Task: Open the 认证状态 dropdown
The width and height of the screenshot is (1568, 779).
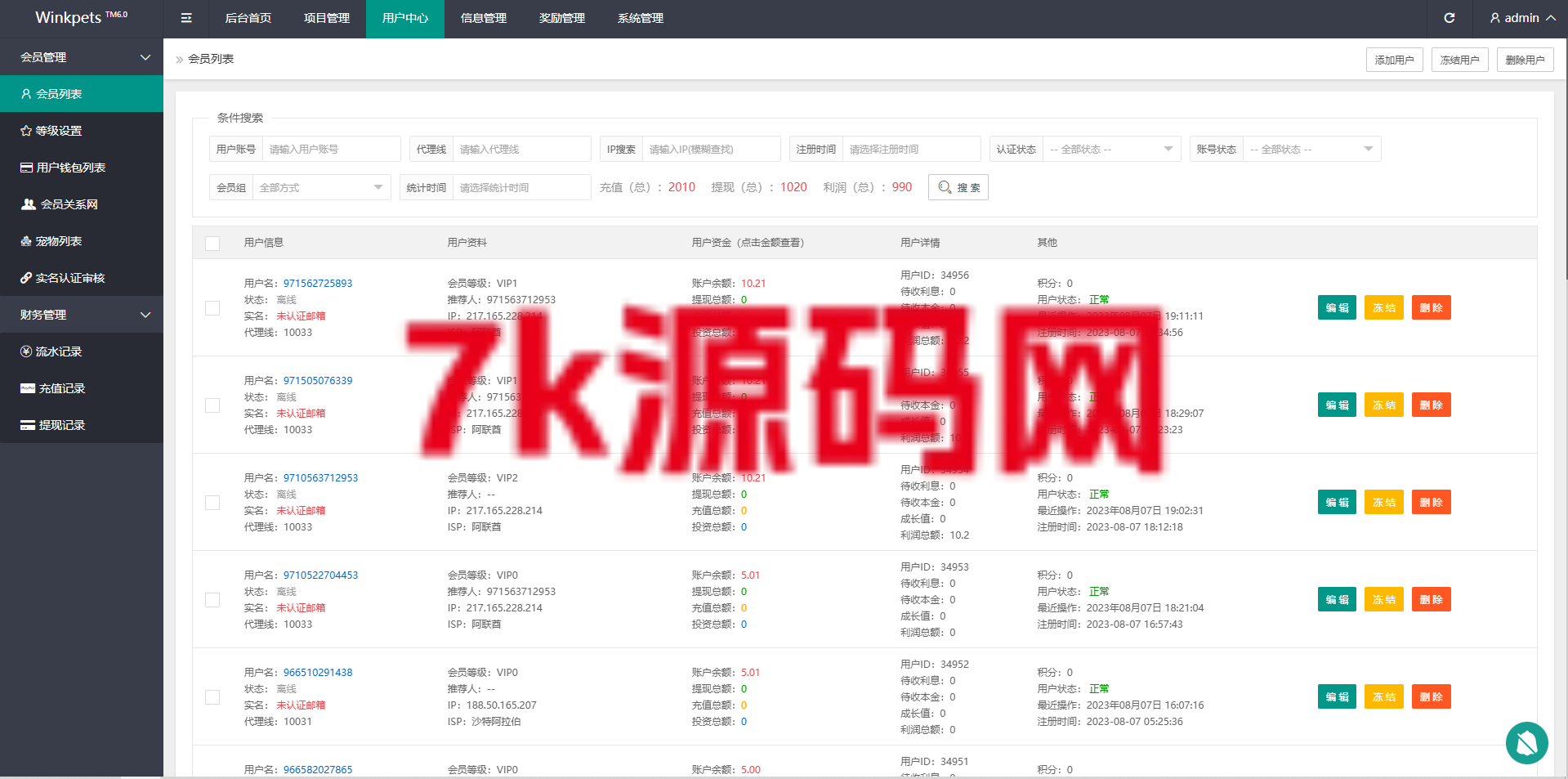Action: [x=1111, y=149]
